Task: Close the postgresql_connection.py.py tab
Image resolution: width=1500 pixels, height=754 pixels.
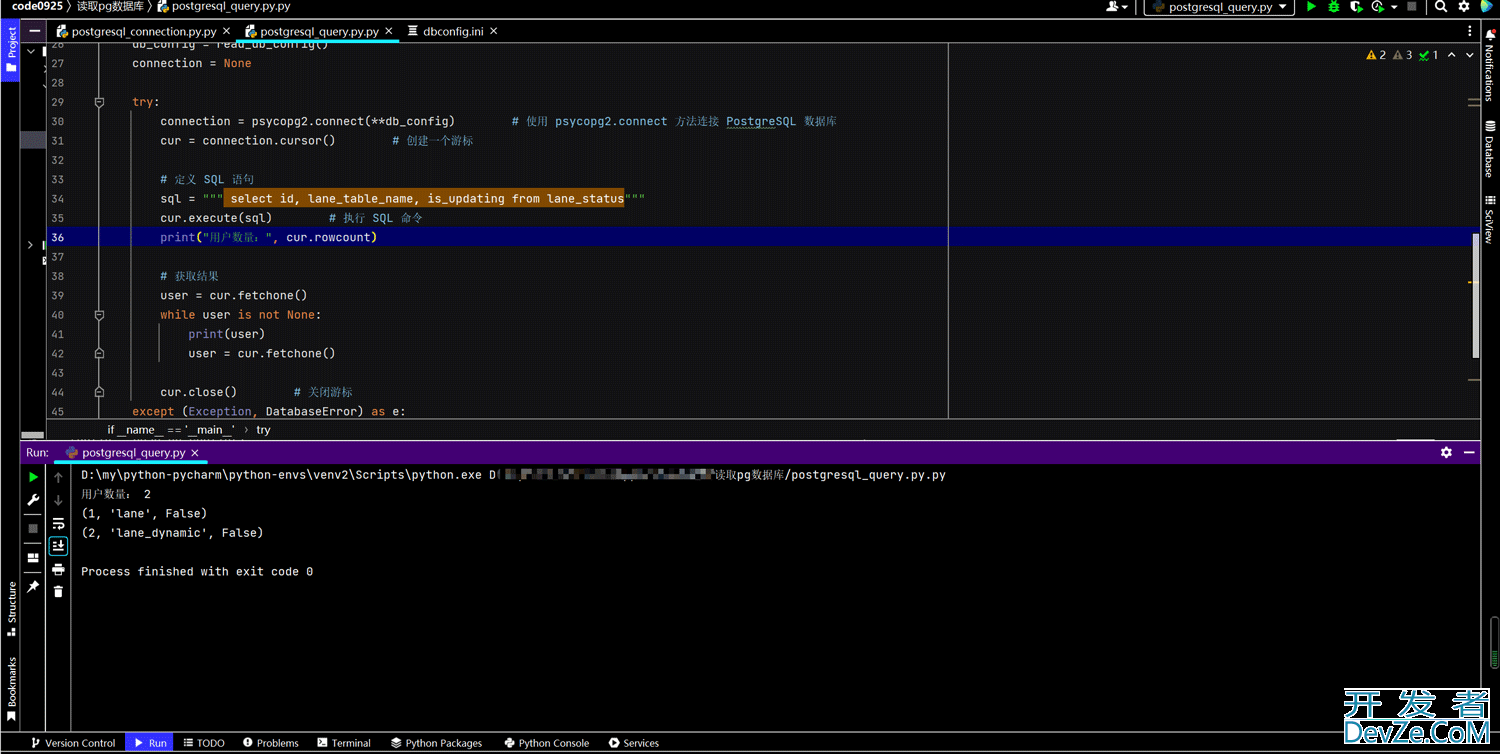Action: 227,31
